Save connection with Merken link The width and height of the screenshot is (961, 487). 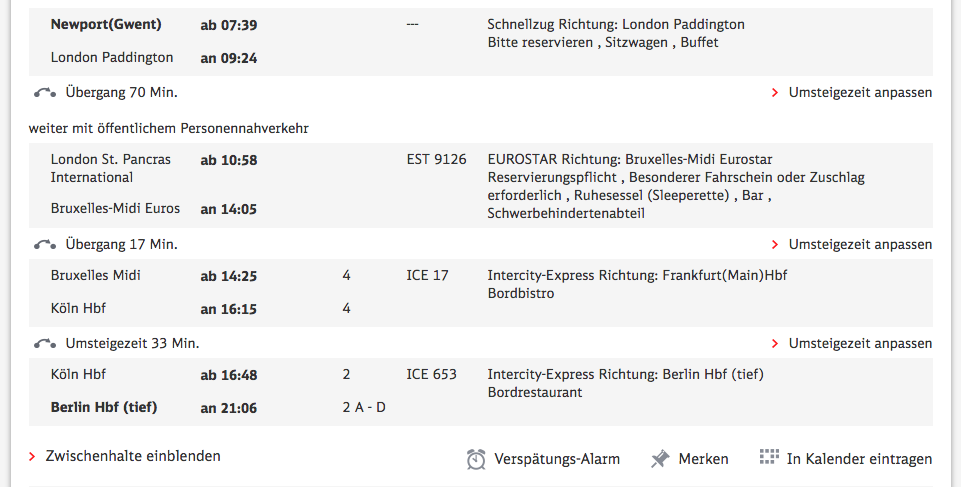click(x=703, y=459)
